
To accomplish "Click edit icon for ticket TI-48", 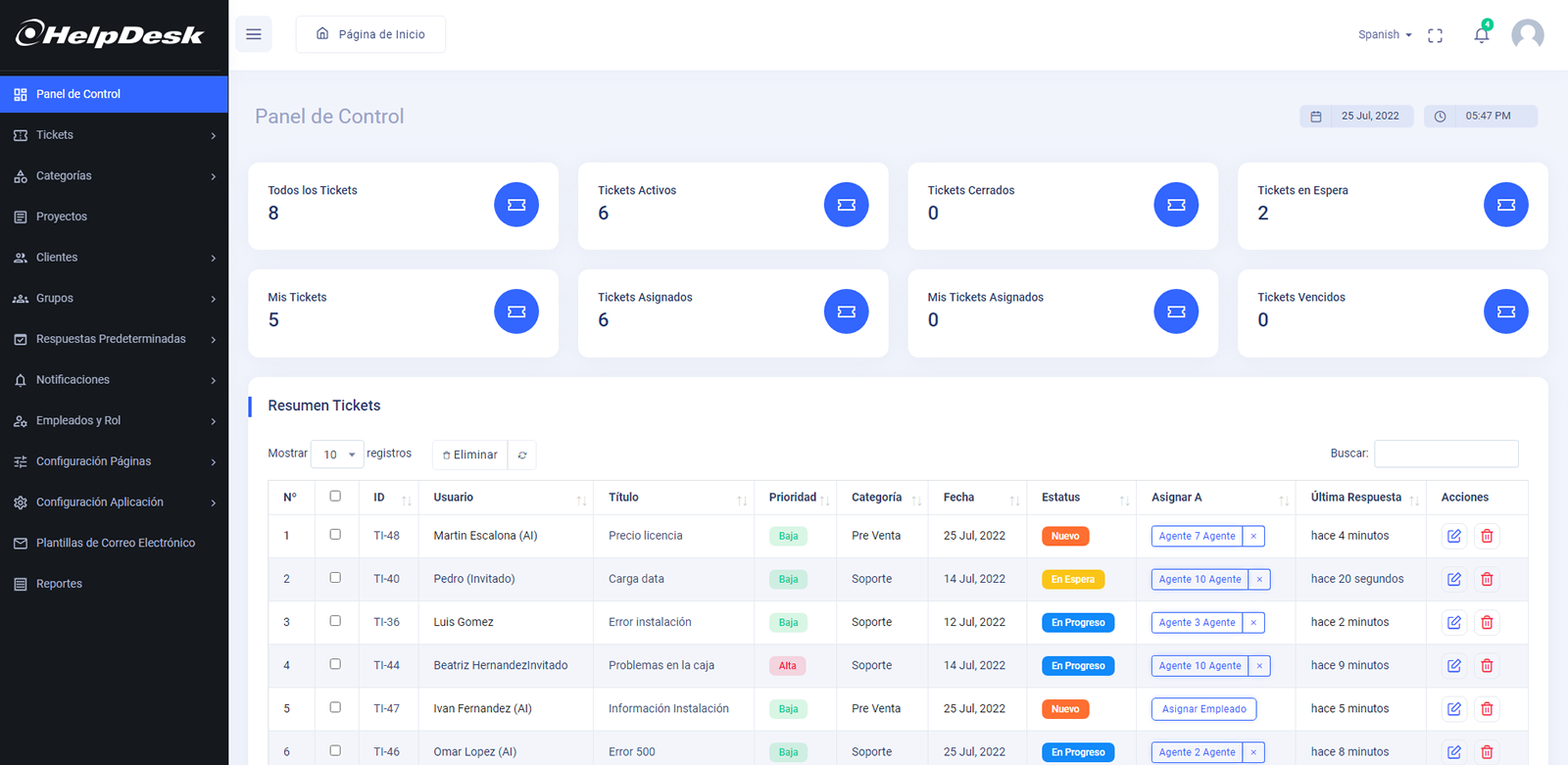I will click(1454, 536).
